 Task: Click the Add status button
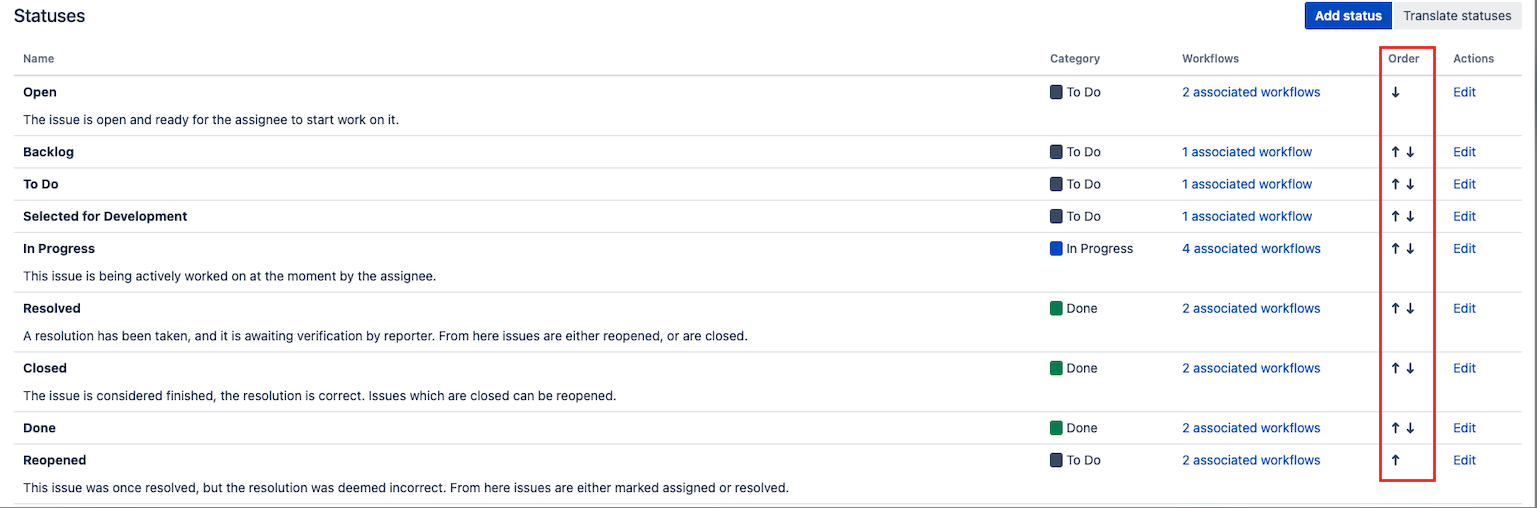pos(1348,16)
